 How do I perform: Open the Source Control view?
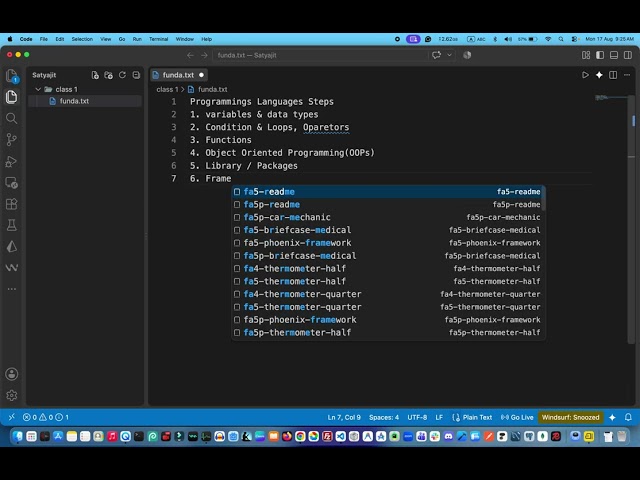click(x=12, y=140)
